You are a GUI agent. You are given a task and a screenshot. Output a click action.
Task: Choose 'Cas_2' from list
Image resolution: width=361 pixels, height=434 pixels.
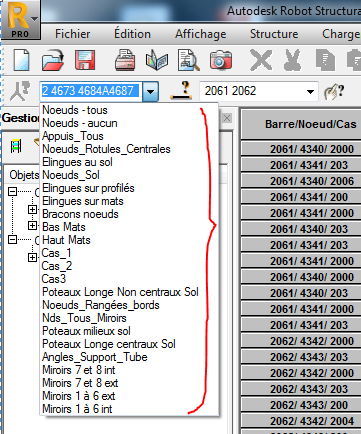pos(129,266)
